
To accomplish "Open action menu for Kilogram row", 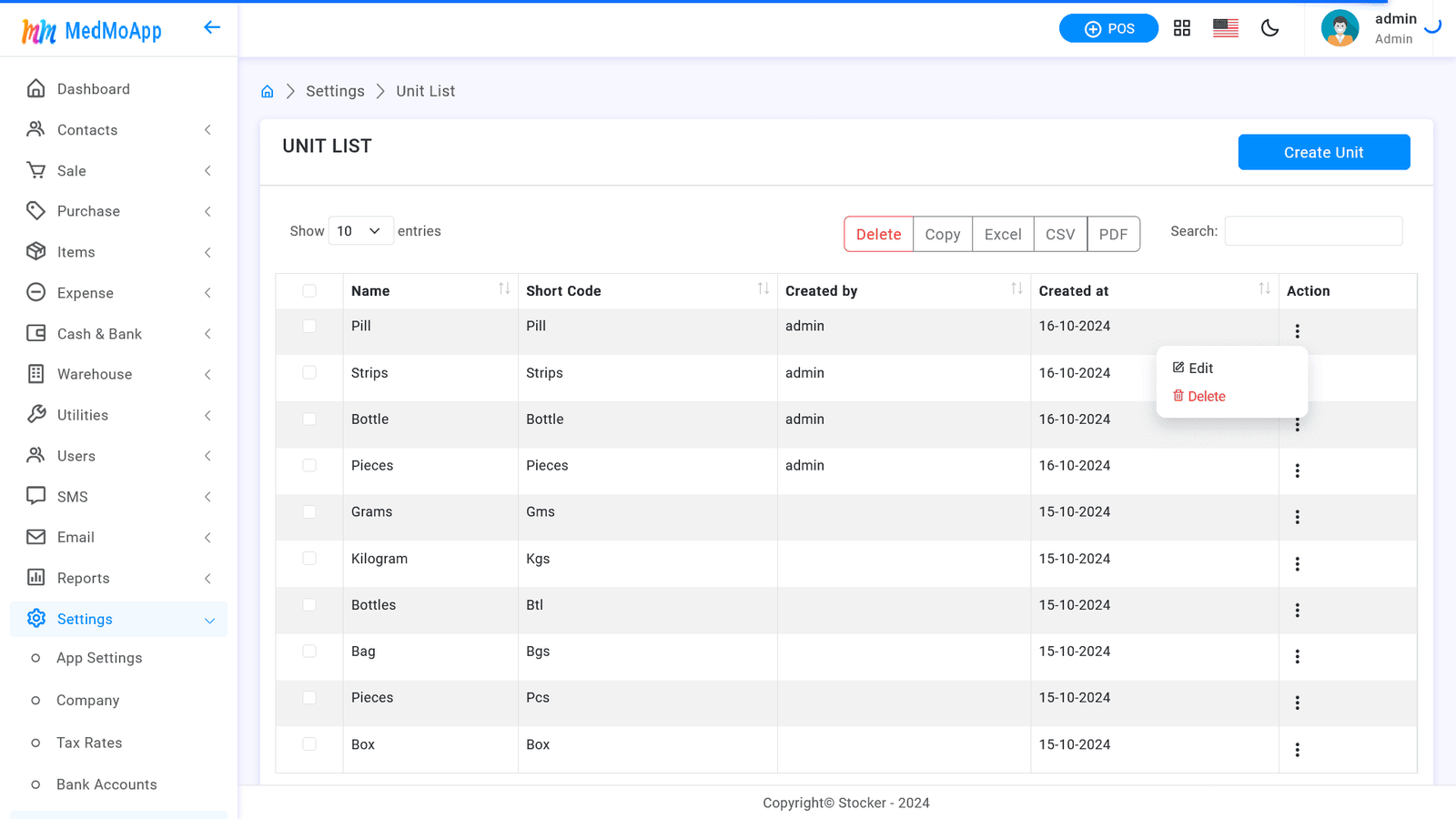I will pyautogui.click(x=1298, y=564).
